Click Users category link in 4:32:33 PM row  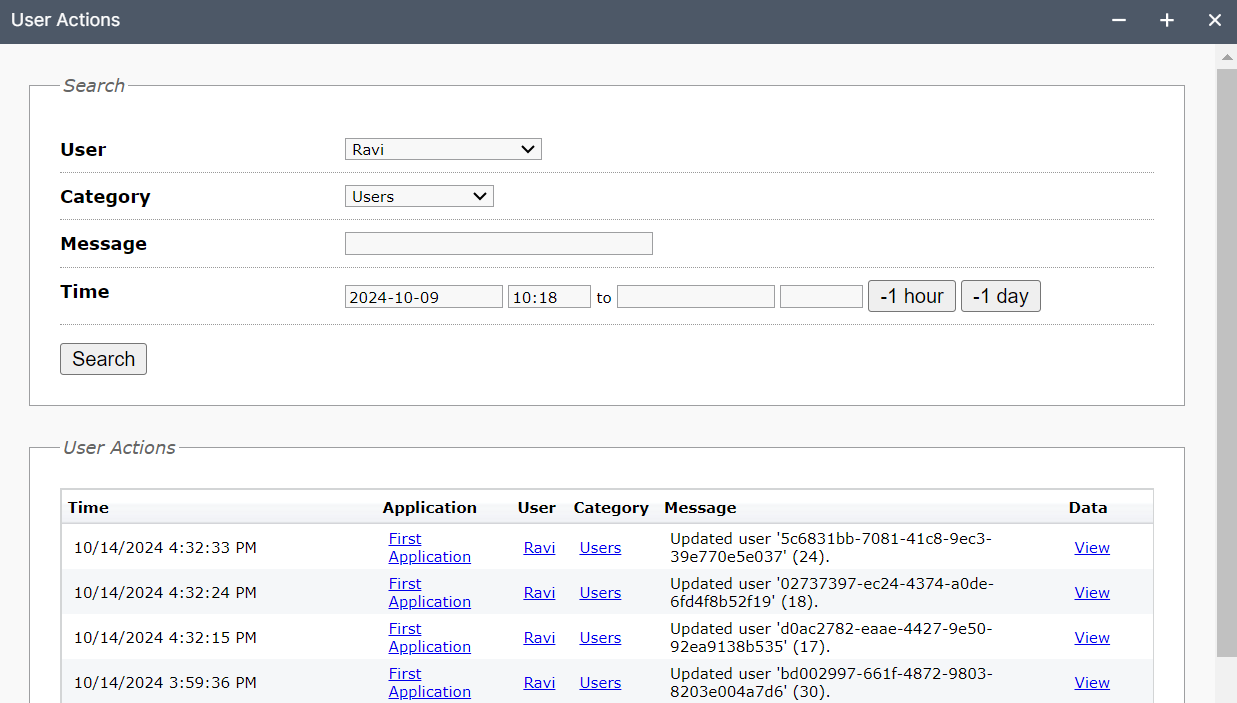click(600, 548)
